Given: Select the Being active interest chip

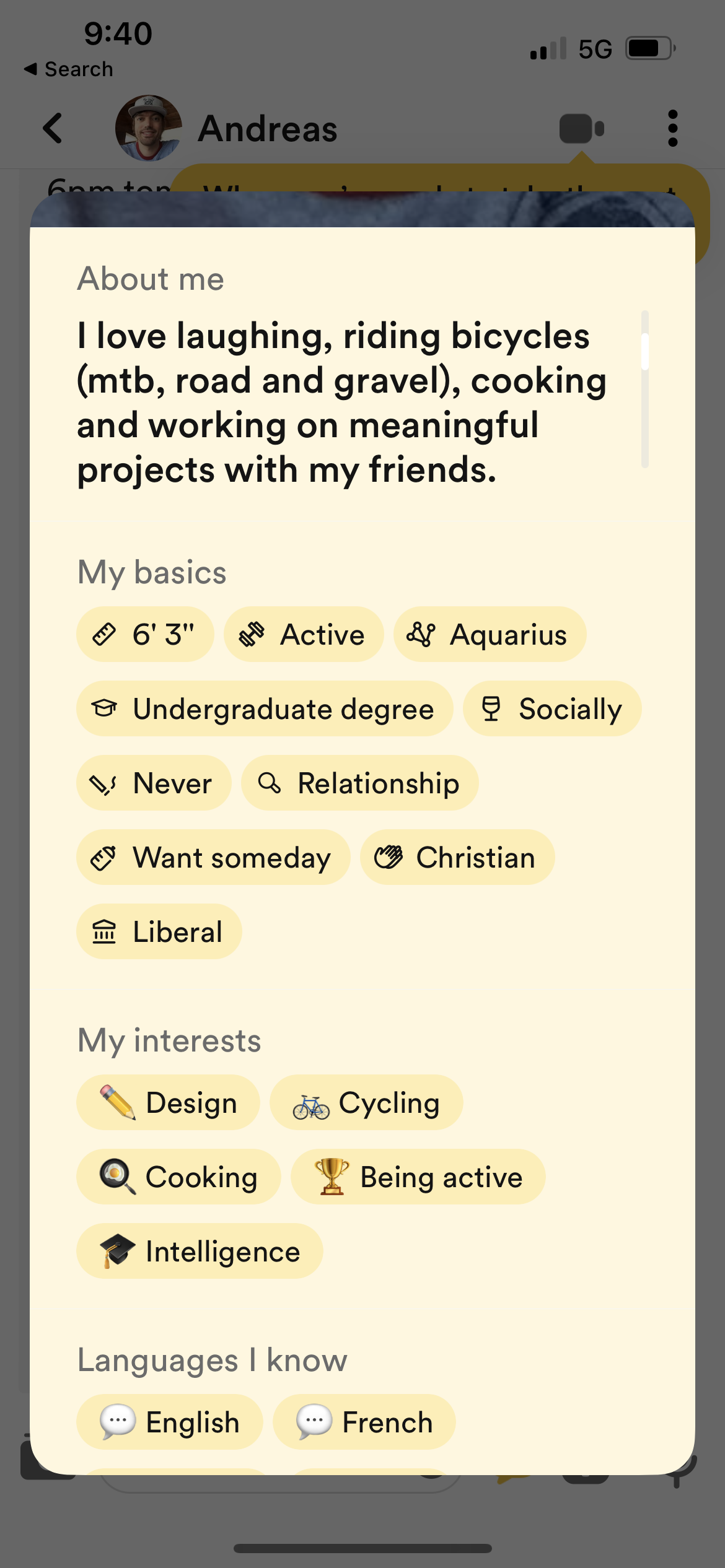Looking at the screenshot, I should [x=418, y=1177].
